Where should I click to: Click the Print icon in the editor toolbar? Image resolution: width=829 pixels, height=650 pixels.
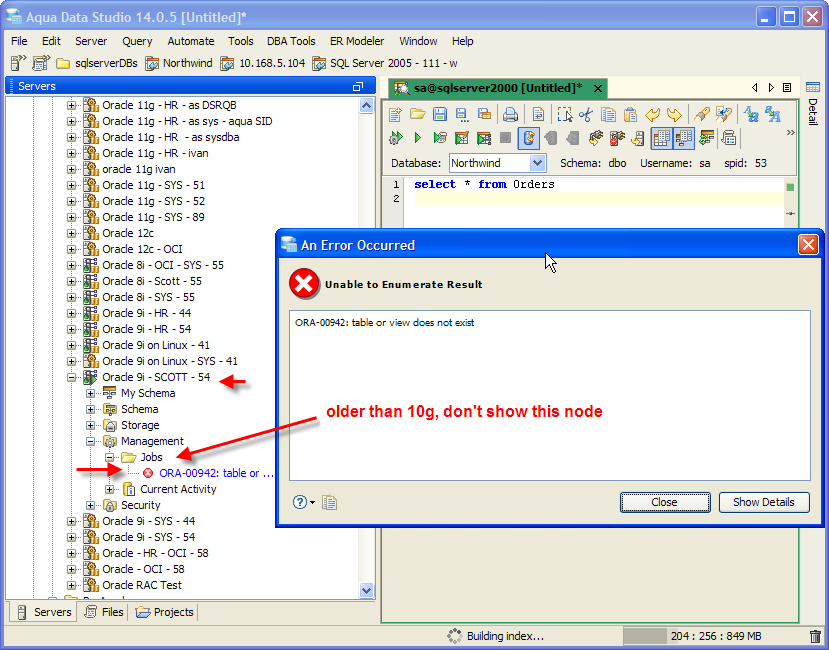click(510, 114)
